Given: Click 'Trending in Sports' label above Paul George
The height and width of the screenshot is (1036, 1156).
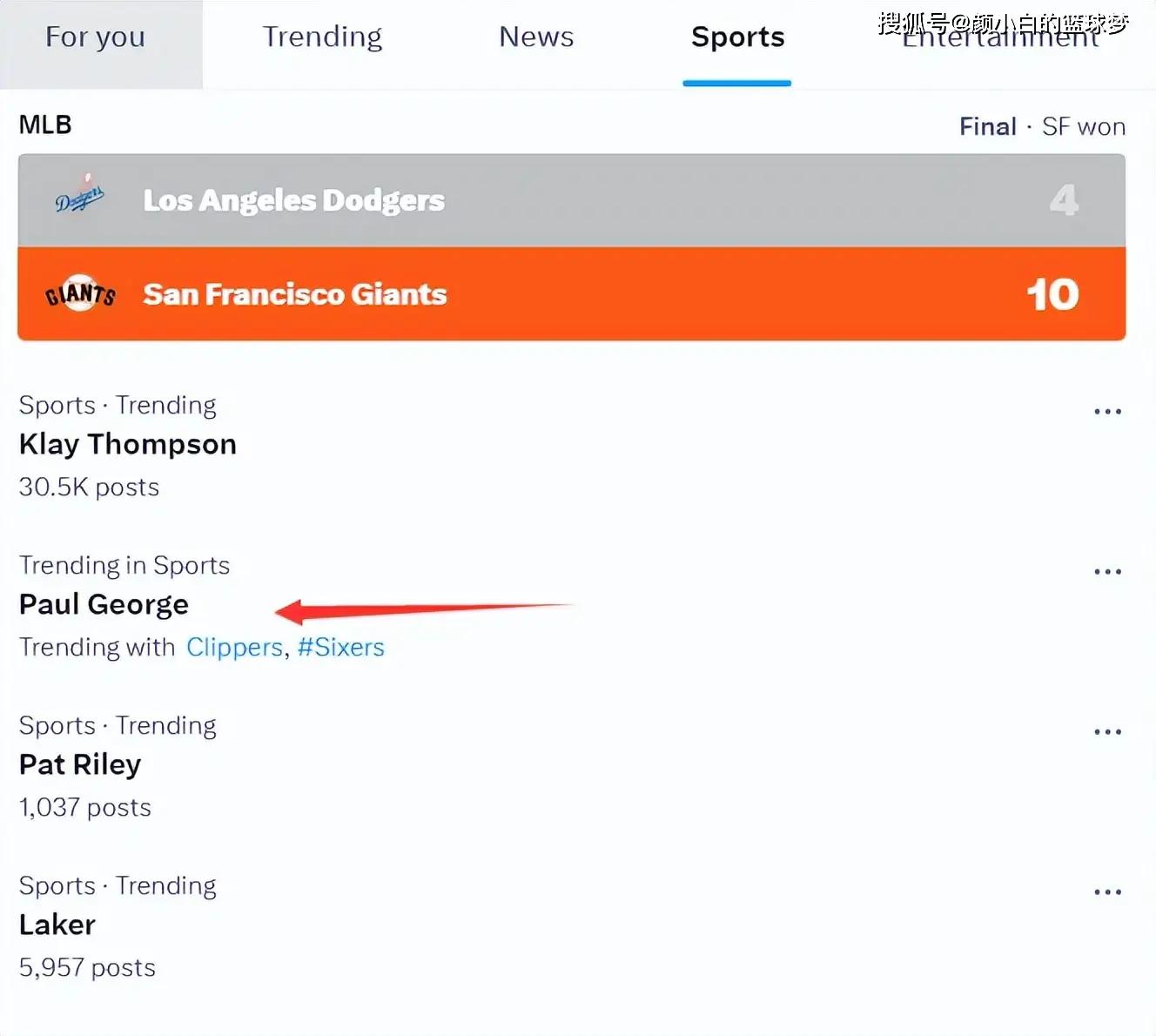Looking at the screenshot, I should 124,566.
